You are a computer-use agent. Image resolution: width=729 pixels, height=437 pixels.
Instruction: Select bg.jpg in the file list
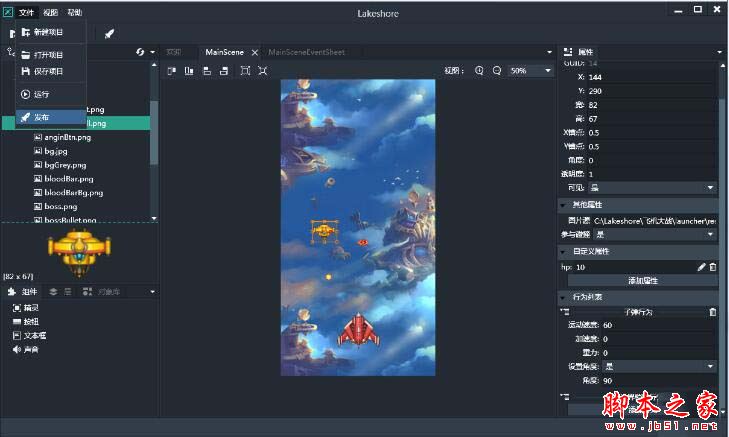pos(56,151)
